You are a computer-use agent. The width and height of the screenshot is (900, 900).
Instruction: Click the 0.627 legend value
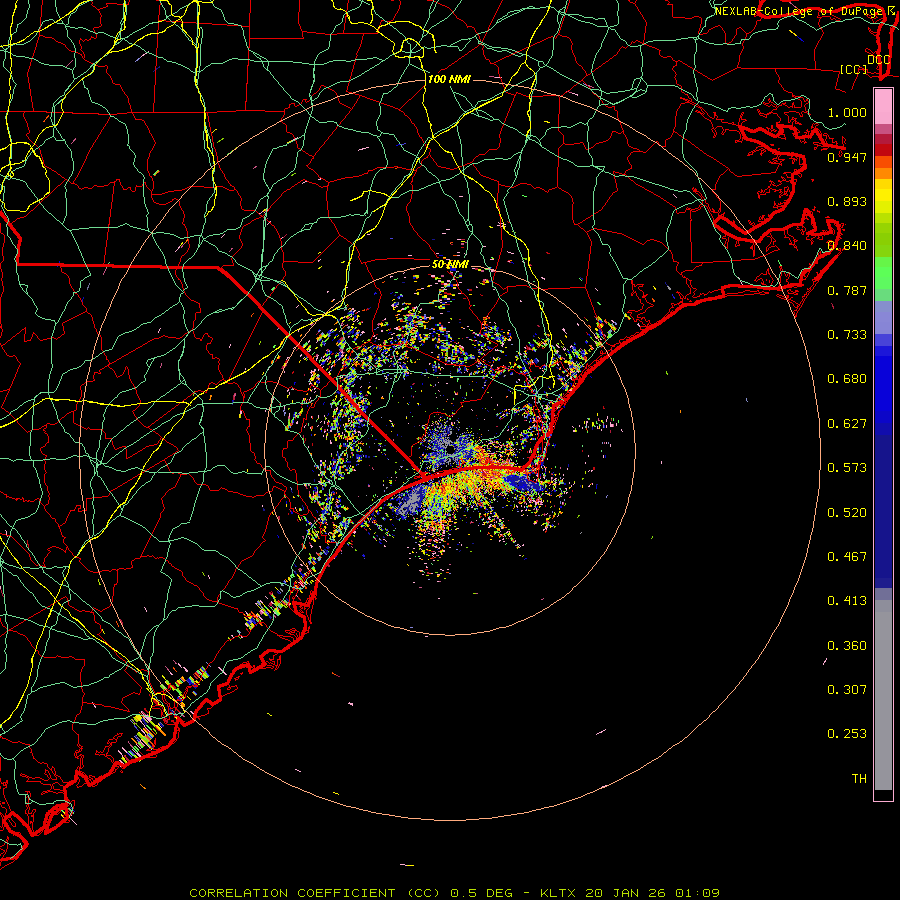847,424
